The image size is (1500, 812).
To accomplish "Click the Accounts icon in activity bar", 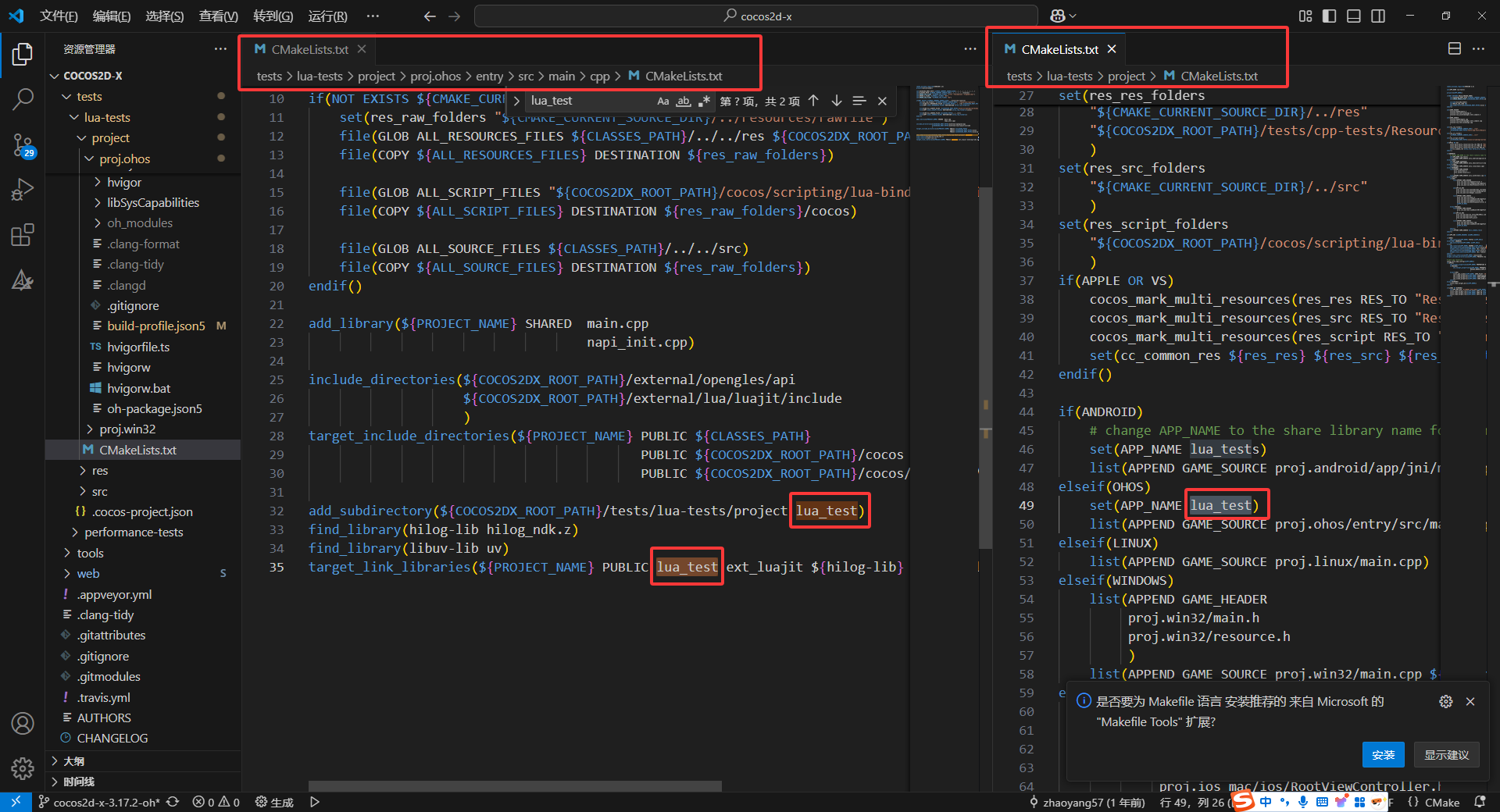I will (x=23, y=724).
